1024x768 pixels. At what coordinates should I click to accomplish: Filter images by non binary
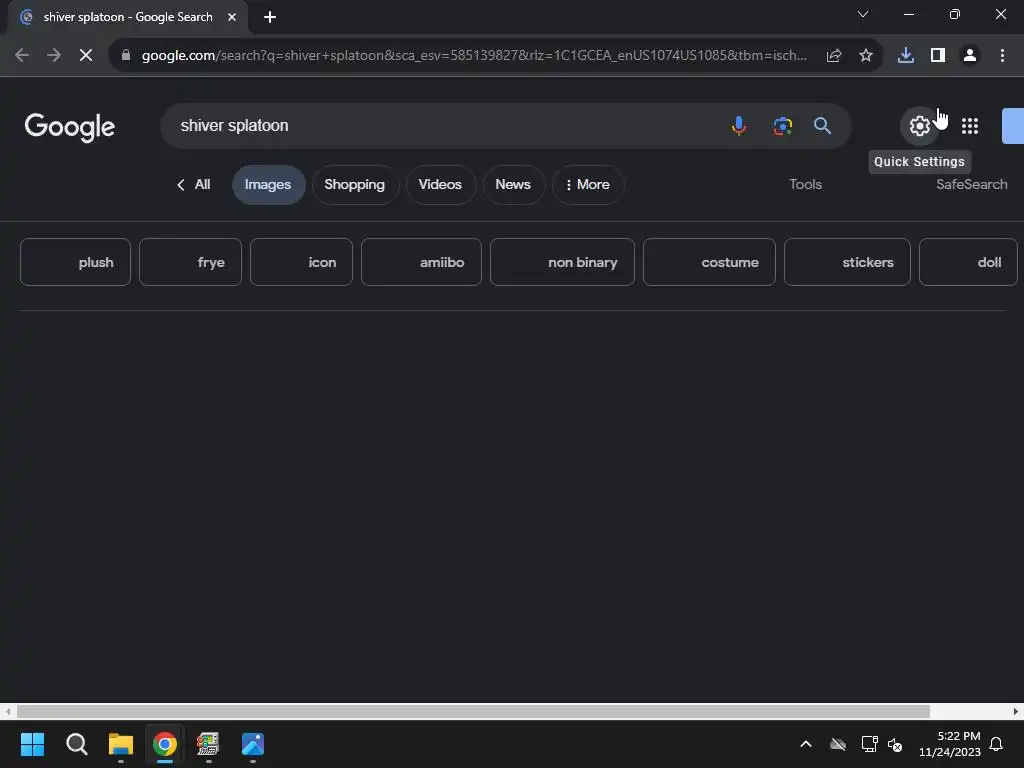562,263
